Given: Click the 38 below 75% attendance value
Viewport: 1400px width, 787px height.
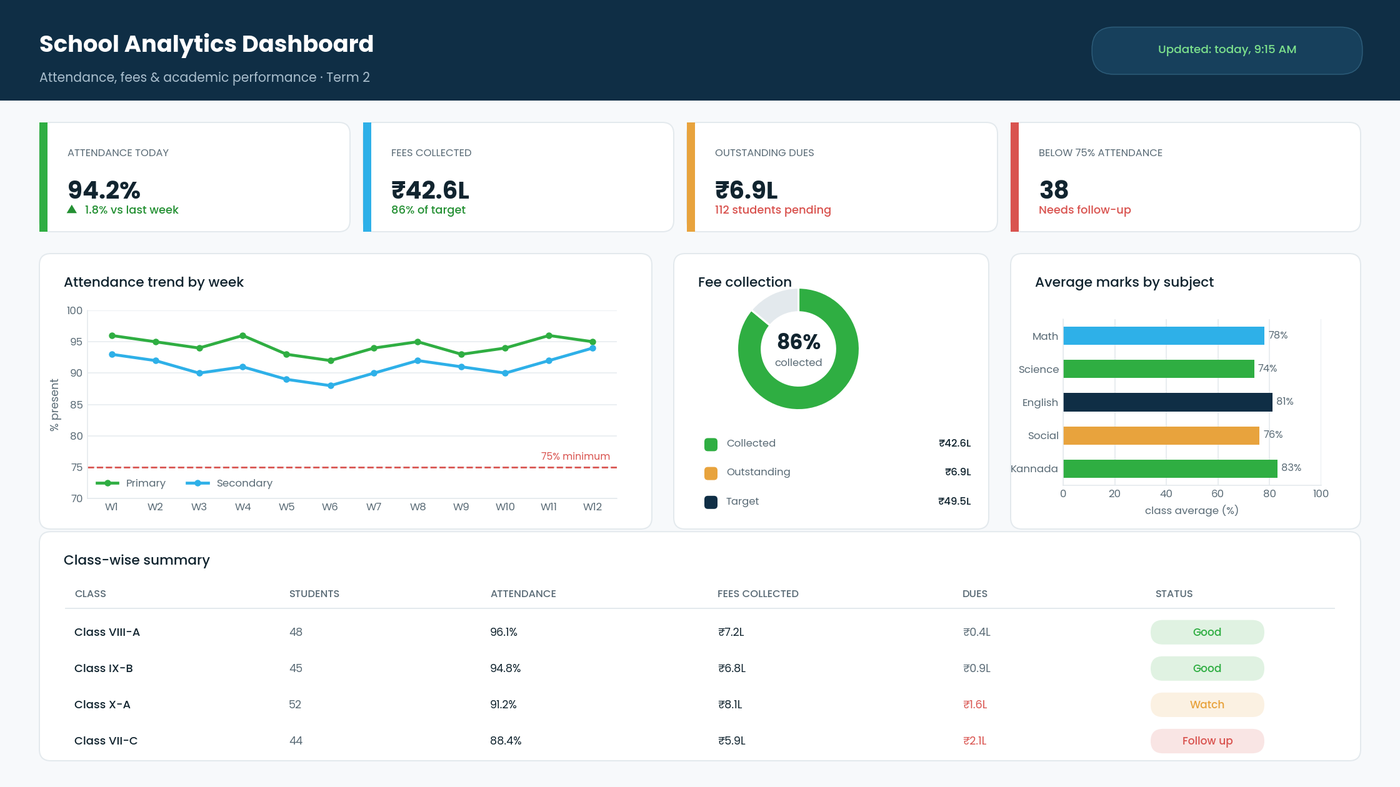Looking at the screenshot, I should pyautogui.click(x=1054, y=190).
